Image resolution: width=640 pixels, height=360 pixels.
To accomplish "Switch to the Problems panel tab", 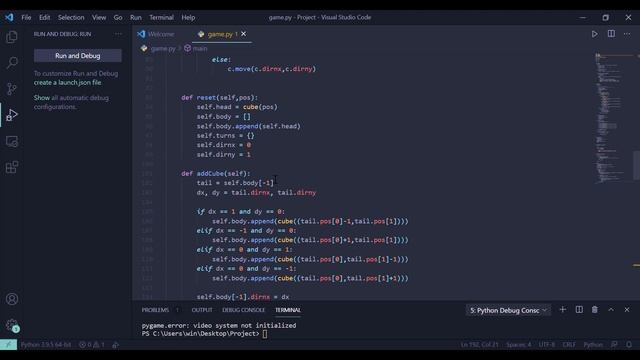I will tap(155, 310).
